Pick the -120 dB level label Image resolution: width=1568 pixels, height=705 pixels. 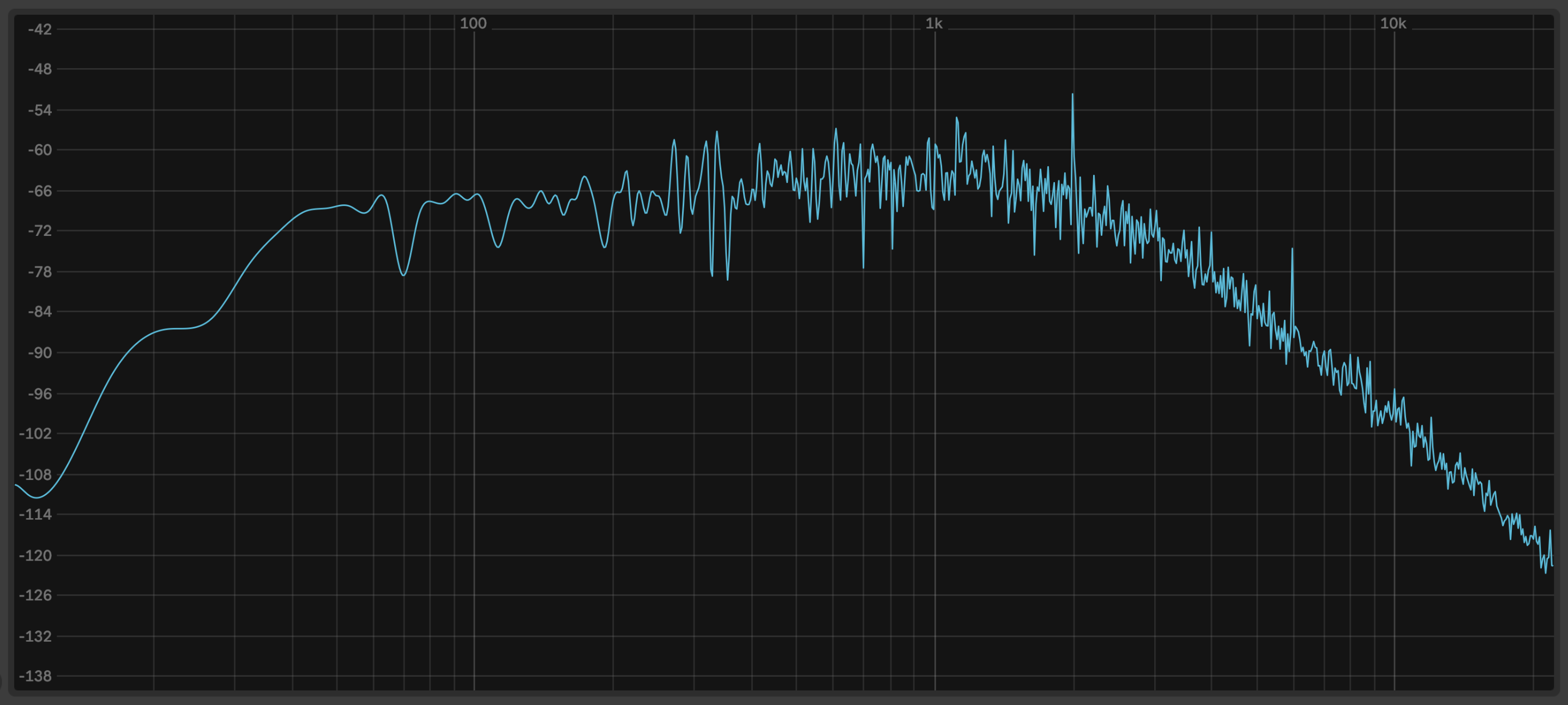coord(35,555)
